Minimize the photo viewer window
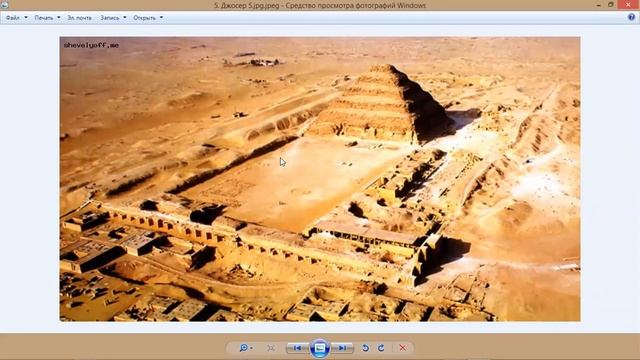The width and height of the screenshot is (640, 360). 598,5
